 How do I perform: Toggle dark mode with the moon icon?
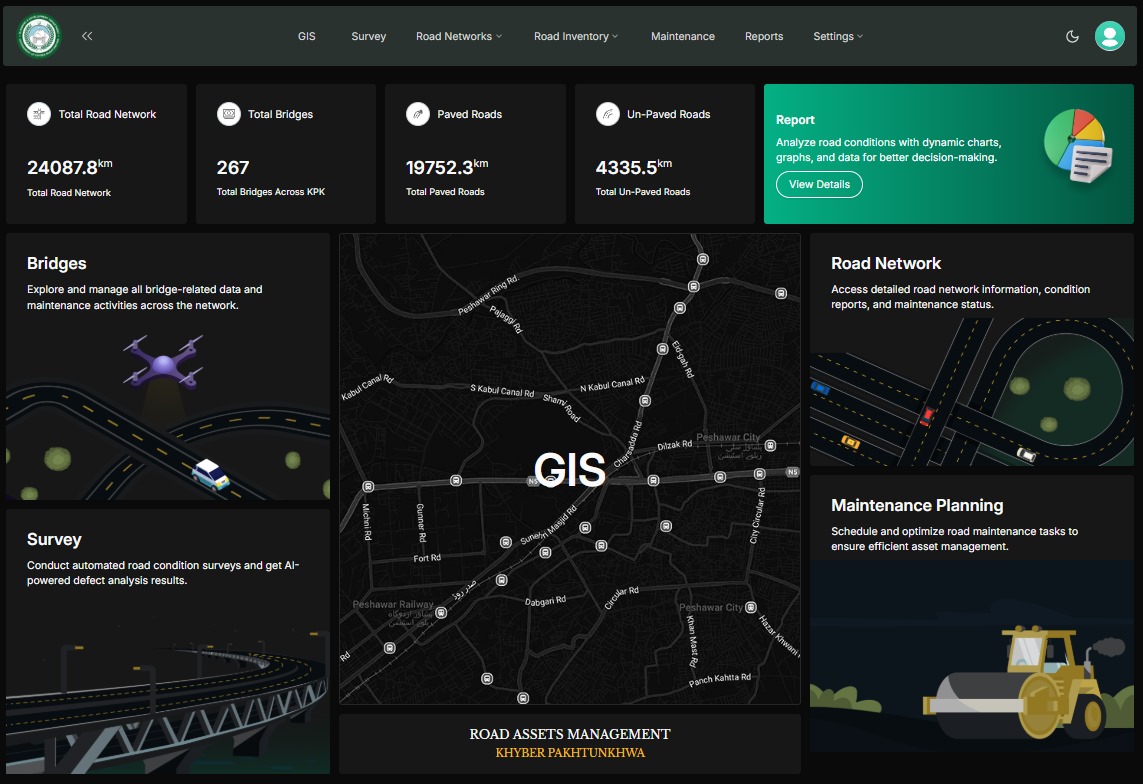click(x=1072, y=36)
